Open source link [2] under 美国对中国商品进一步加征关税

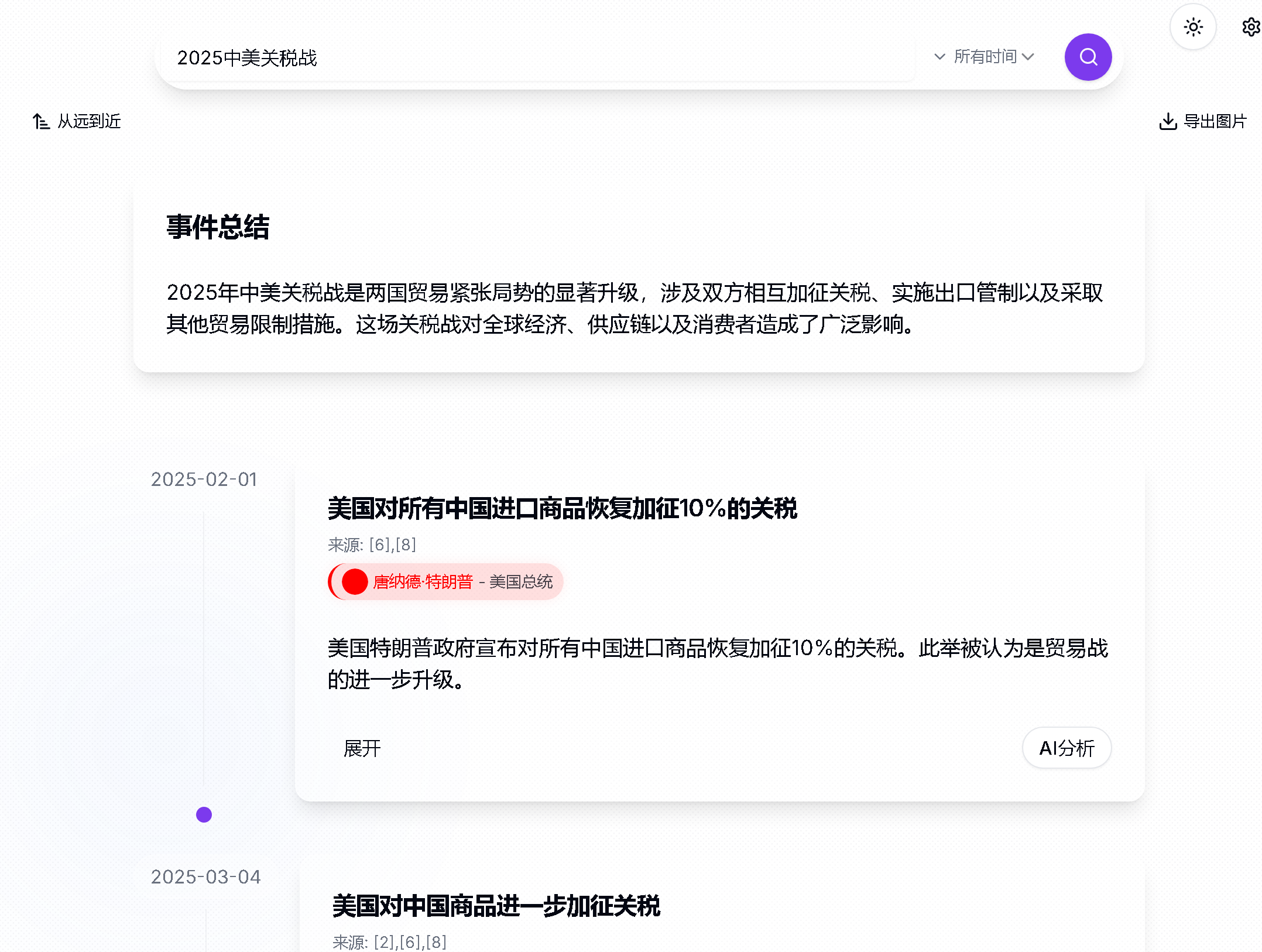(385, 942)
